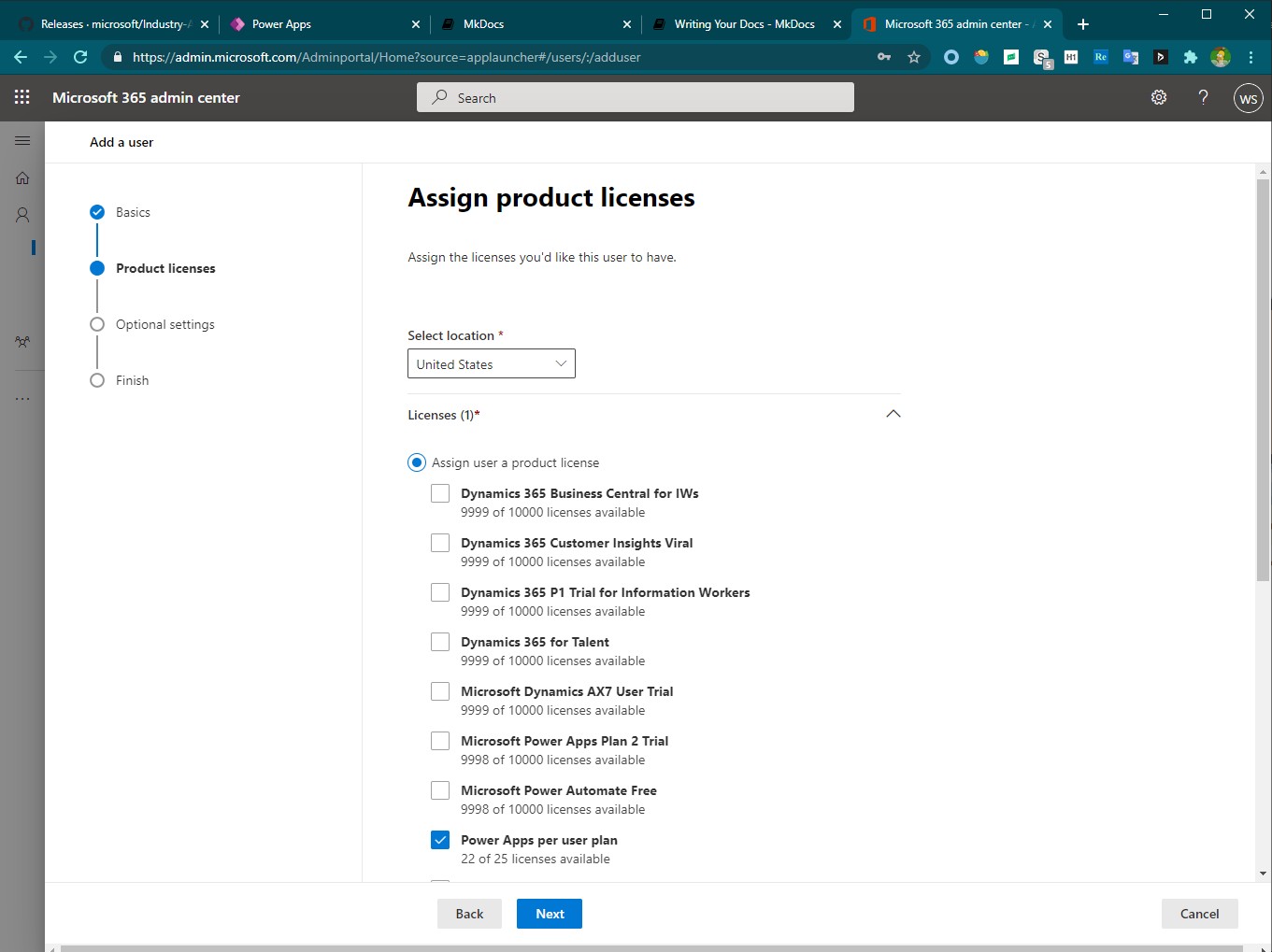Click the Next button
This screenshot has height=952, width=1272.
550,914
